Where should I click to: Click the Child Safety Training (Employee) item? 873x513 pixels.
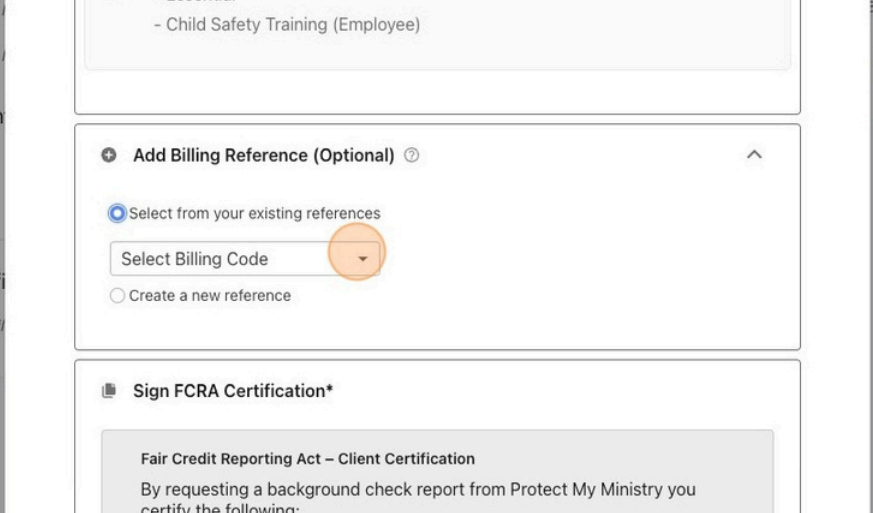pos(287,25)
